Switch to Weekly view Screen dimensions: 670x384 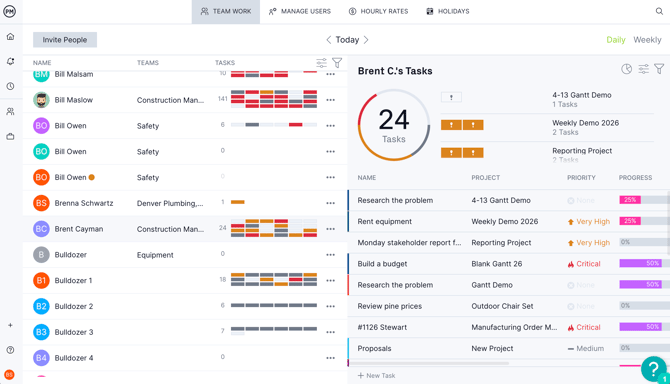pyautogui.click(x=647, y=40)
